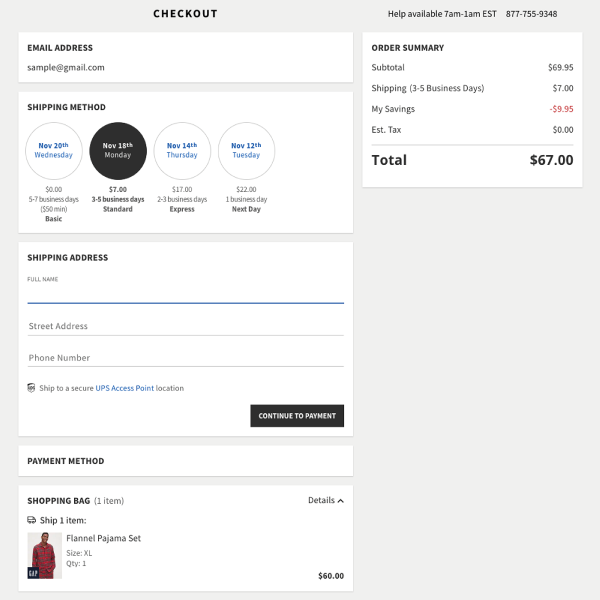Image resolution: width=600 pixels, height=600 pixels.
Task: Click the Full Name input field
Action: (185, 293)
